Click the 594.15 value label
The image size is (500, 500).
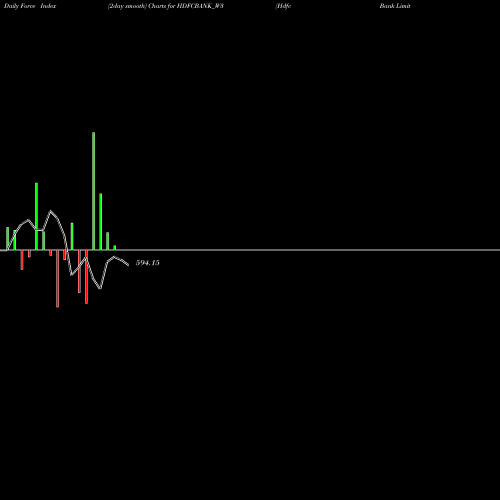(147, 263)
